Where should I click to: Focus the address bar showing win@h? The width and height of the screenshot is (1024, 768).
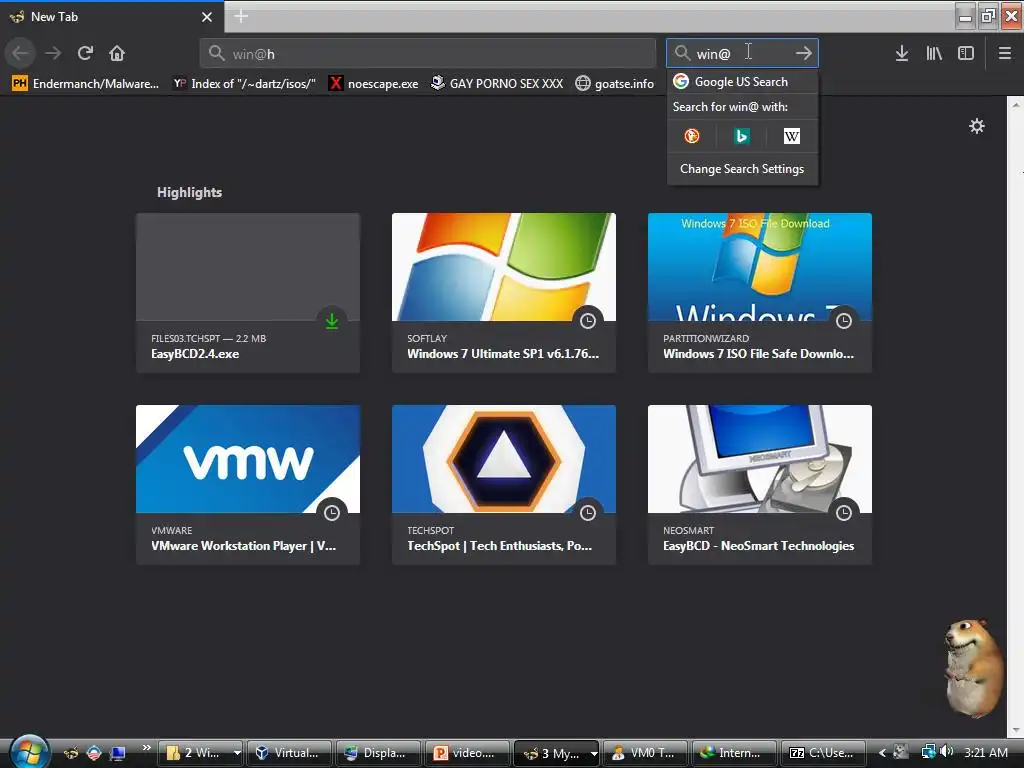pos(428,53)
